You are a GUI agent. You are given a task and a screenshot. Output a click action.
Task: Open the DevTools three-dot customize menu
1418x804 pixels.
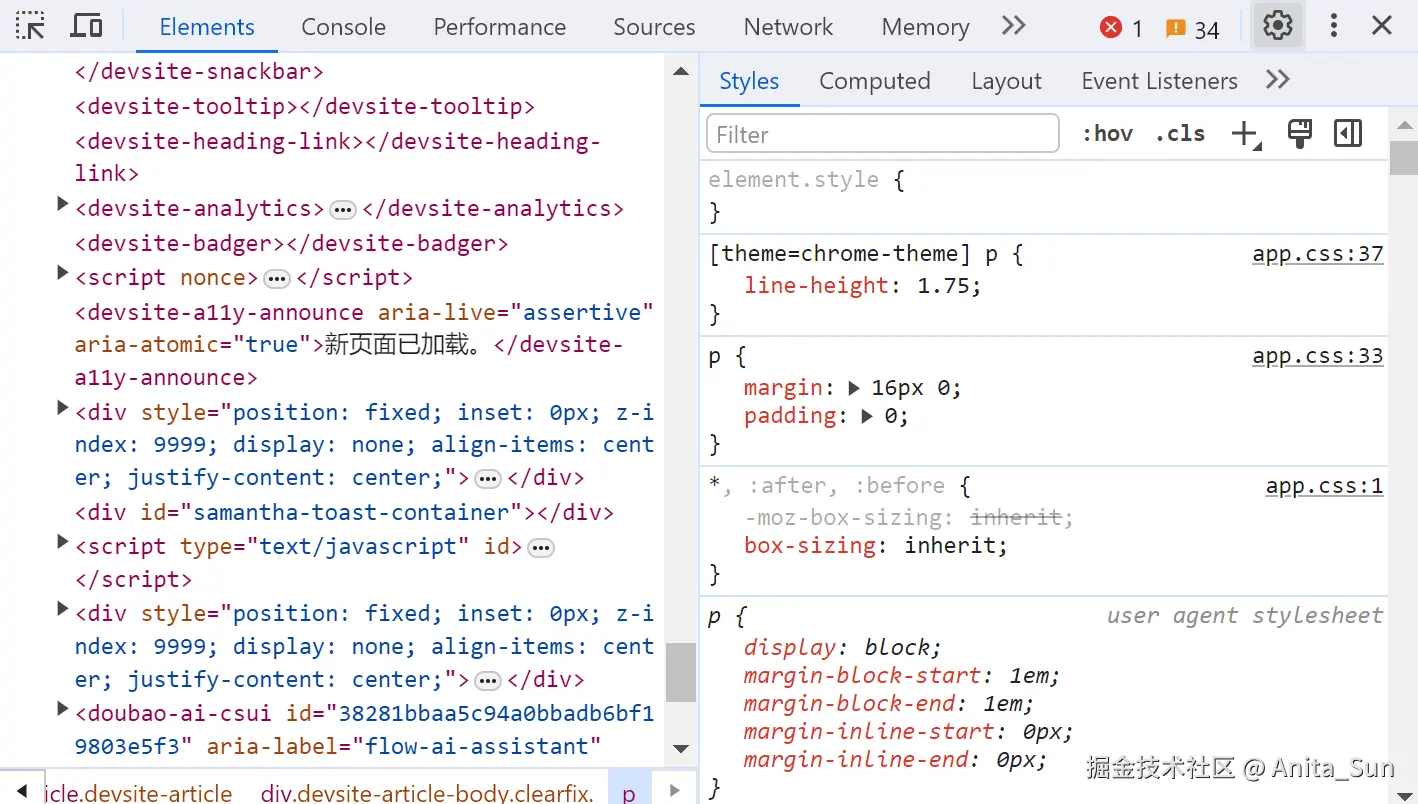click(x=1333, y=26)
